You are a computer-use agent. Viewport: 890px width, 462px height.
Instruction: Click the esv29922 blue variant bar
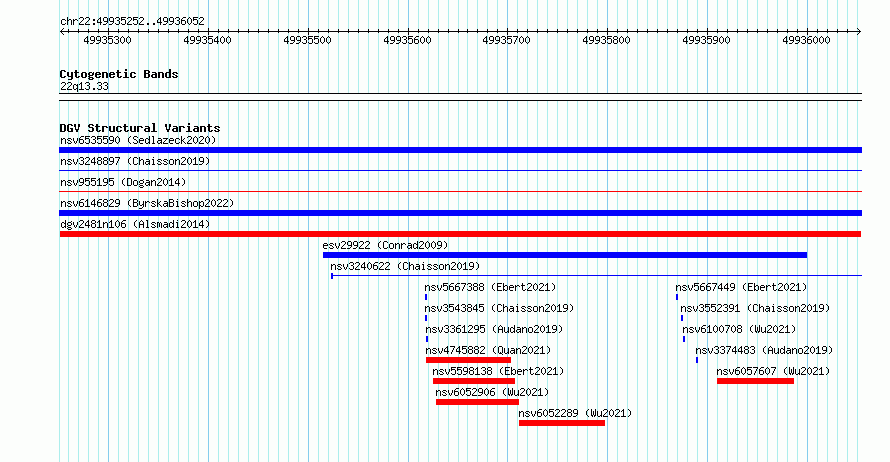(x=565, y=255)
